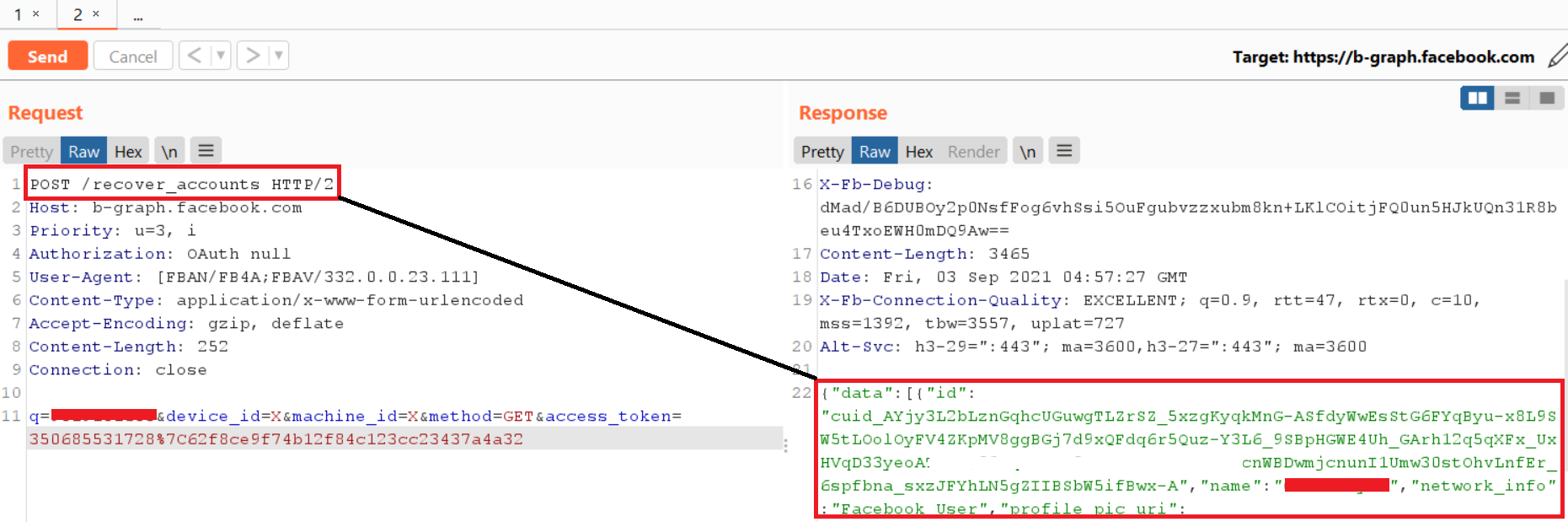Image resolution: width=1568 pixels, height=522 pixels.
Task: Open the back history dropdown arrow
Action: tap(221, 56)
